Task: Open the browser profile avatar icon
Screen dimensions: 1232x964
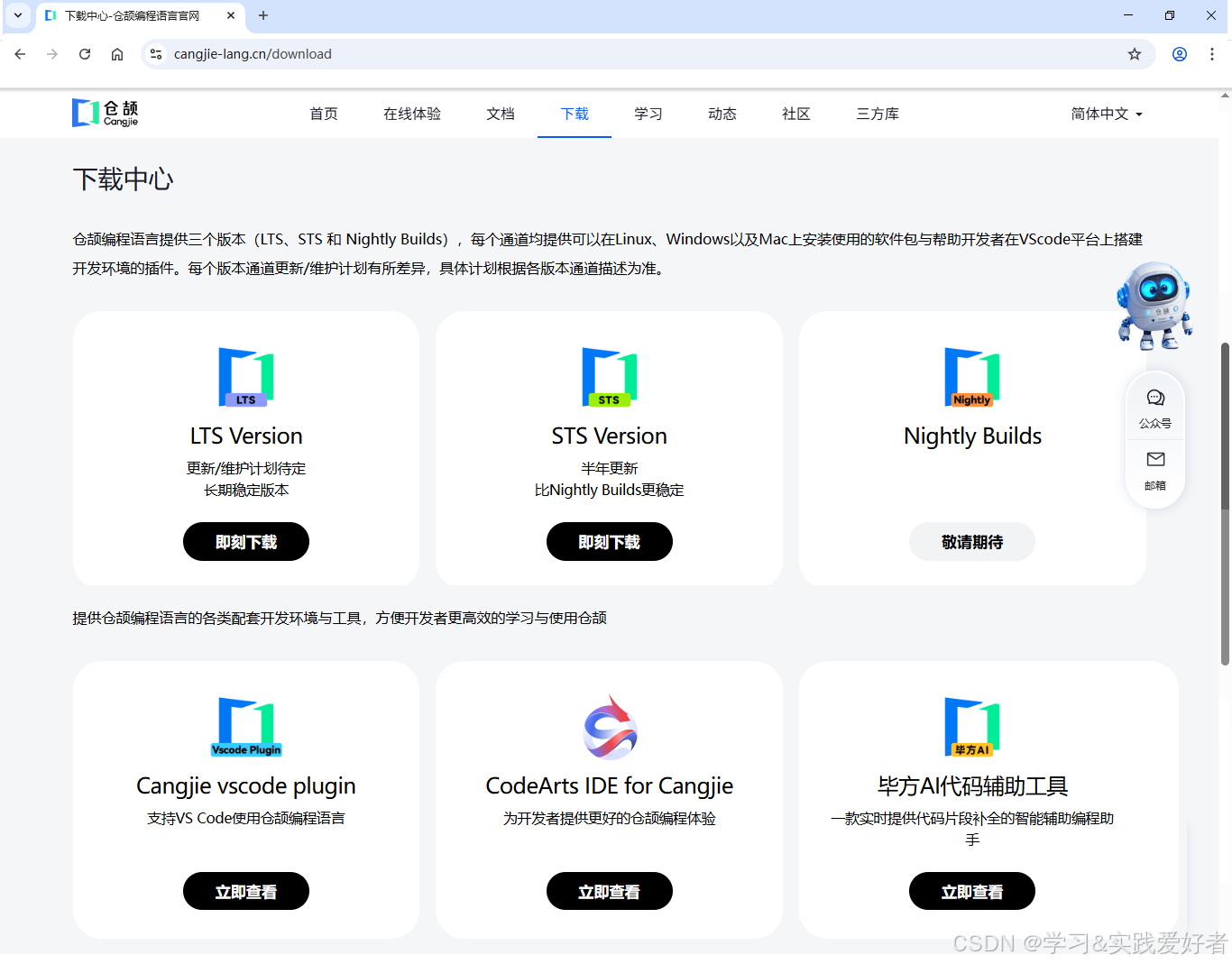Action: coord(1180,54)
